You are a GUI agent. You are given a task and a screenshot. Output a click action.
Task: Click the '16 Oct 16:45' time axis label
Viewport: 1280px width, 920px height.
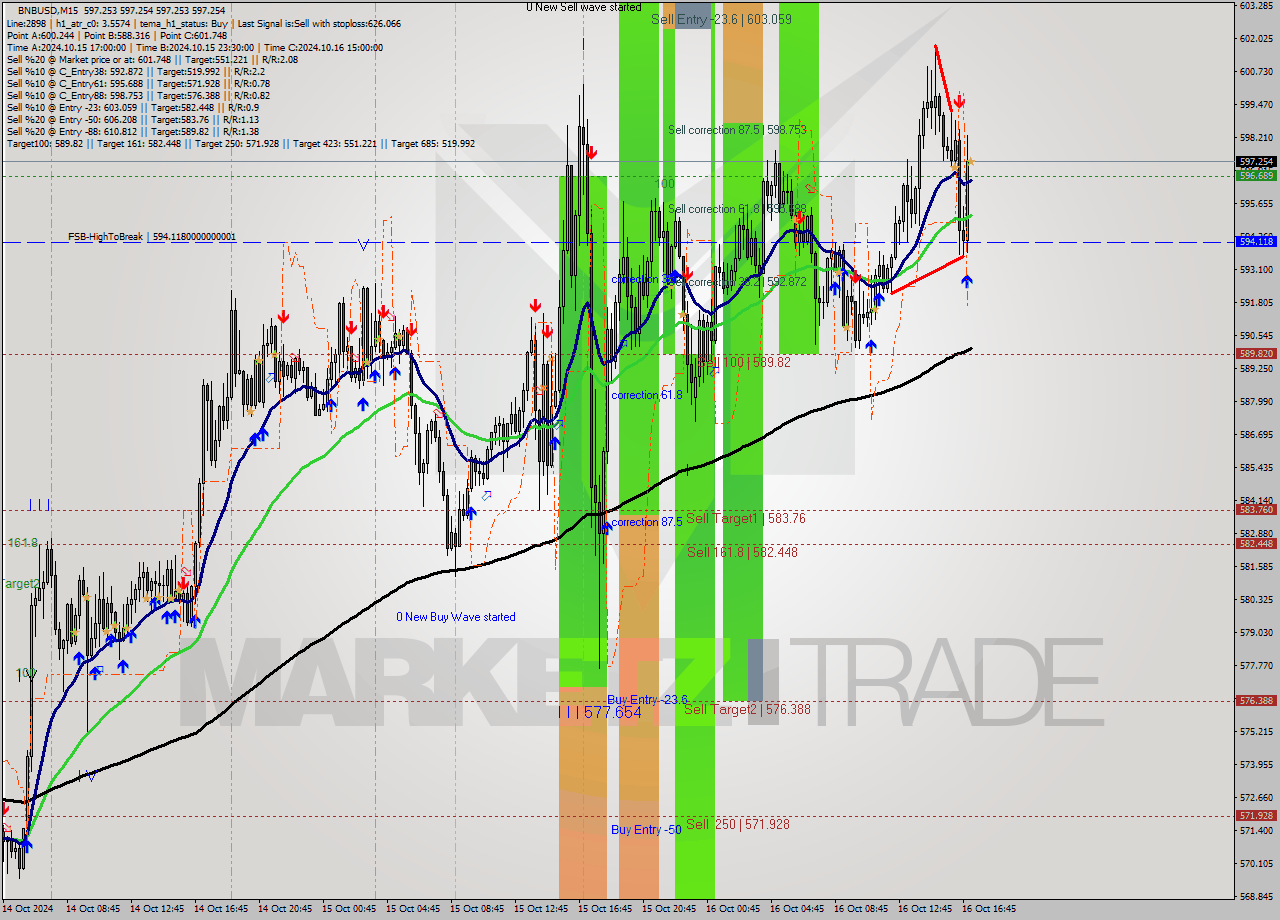coord(990,909)
